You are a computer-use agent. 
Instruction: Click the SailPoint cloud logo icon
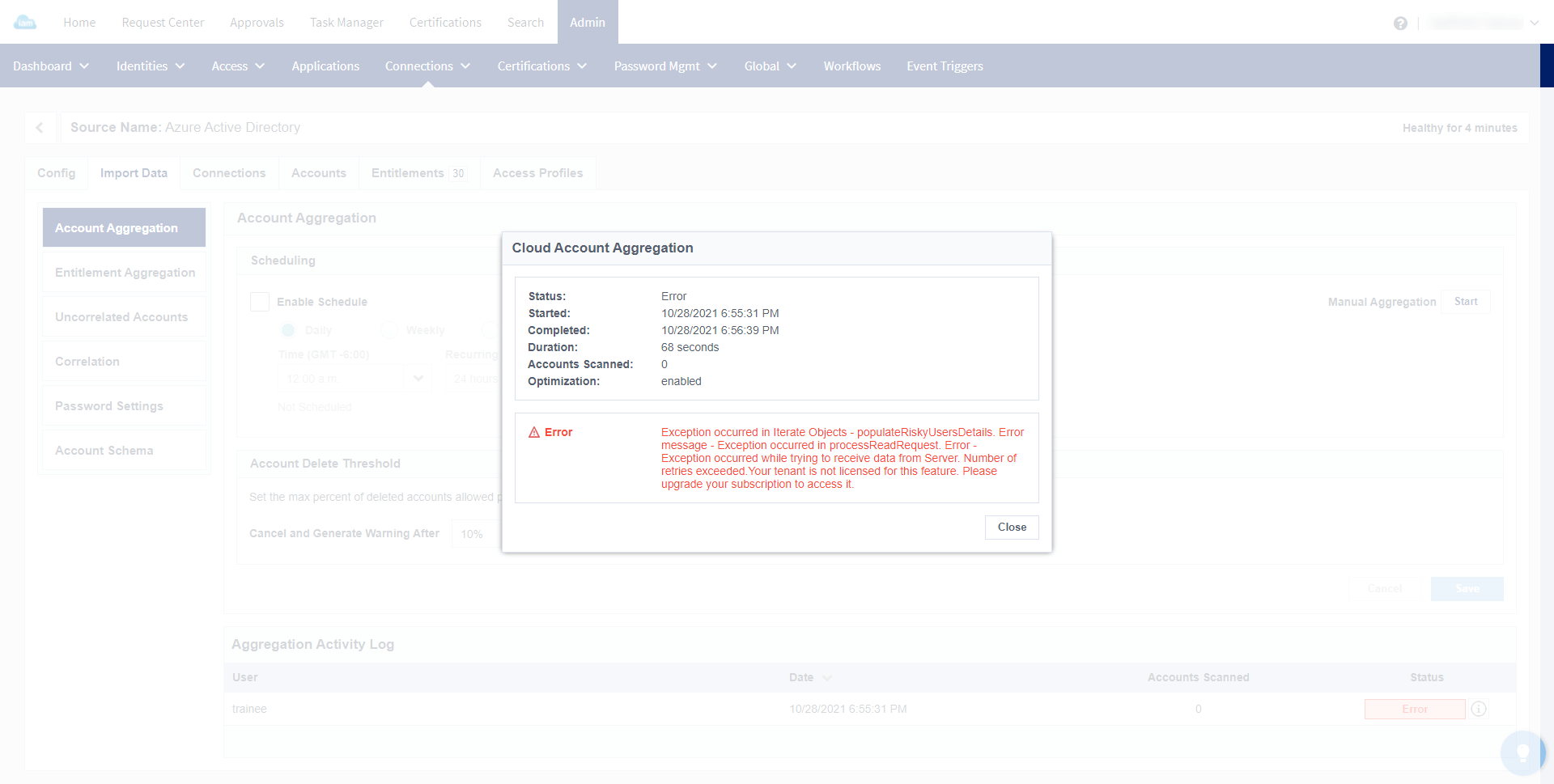25,22
